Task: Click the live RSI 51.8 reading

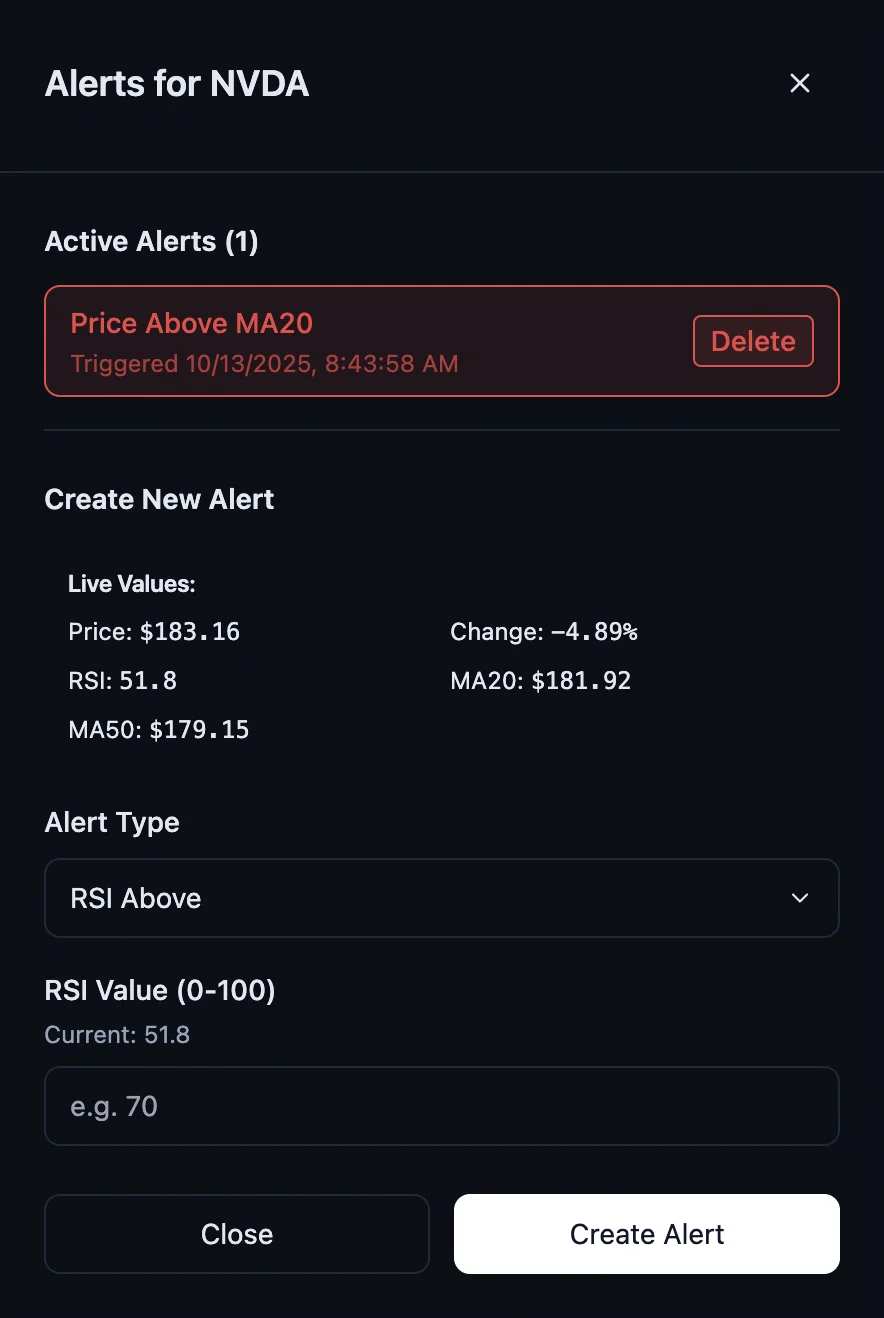Action: [147, 681]
